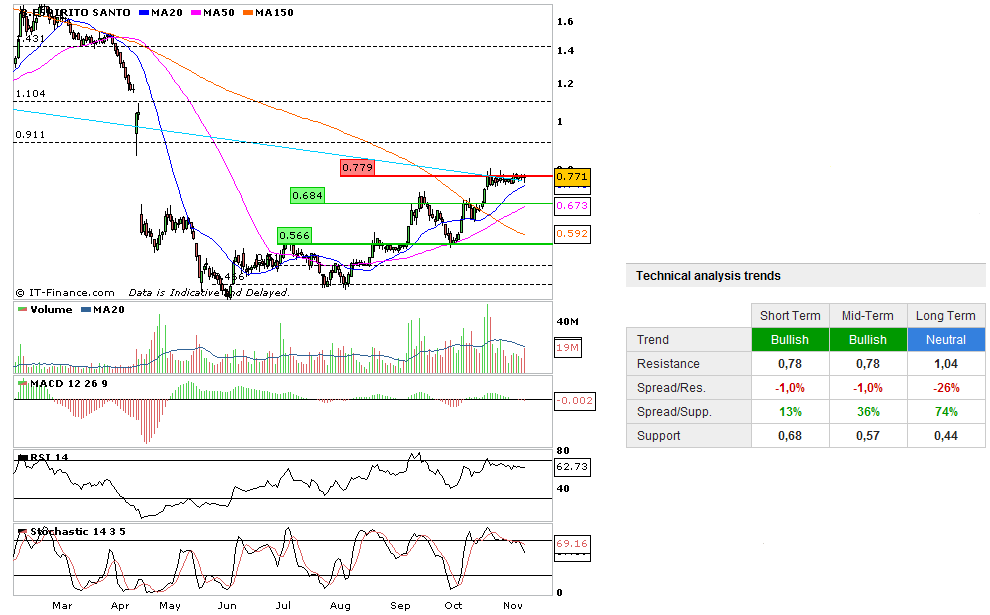Click the Long Term 74% spread value
Viewport: 990px width, 615px height.
[946, 412]
